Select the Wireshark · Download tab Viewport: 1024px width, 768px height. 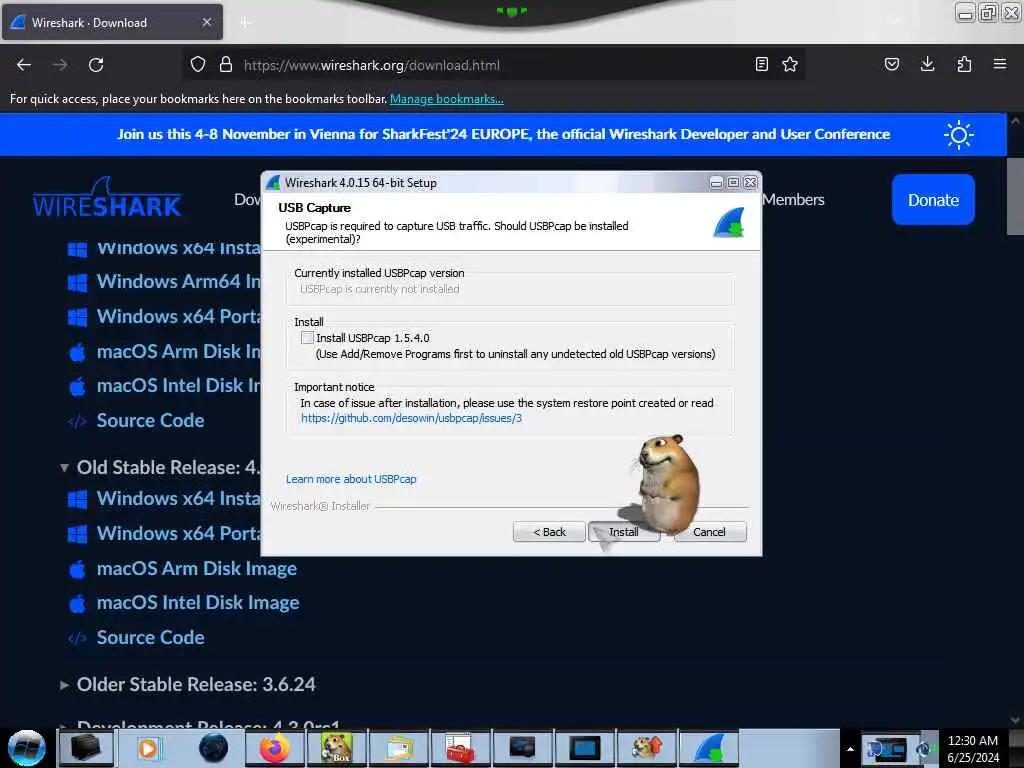pos(112,22)
